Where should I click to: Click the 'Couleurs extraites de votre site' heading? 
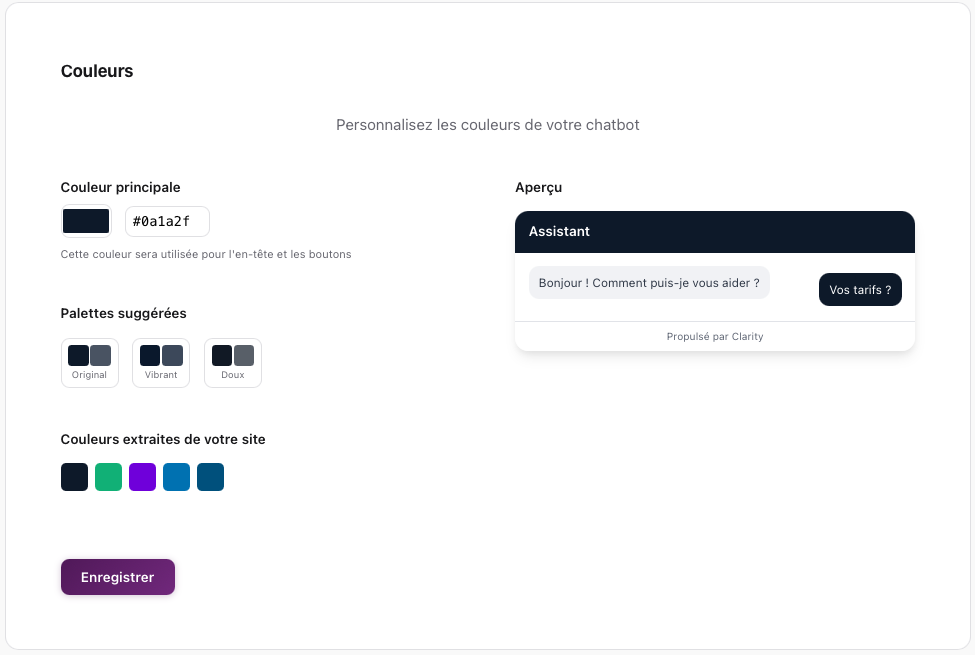point(162,439)
